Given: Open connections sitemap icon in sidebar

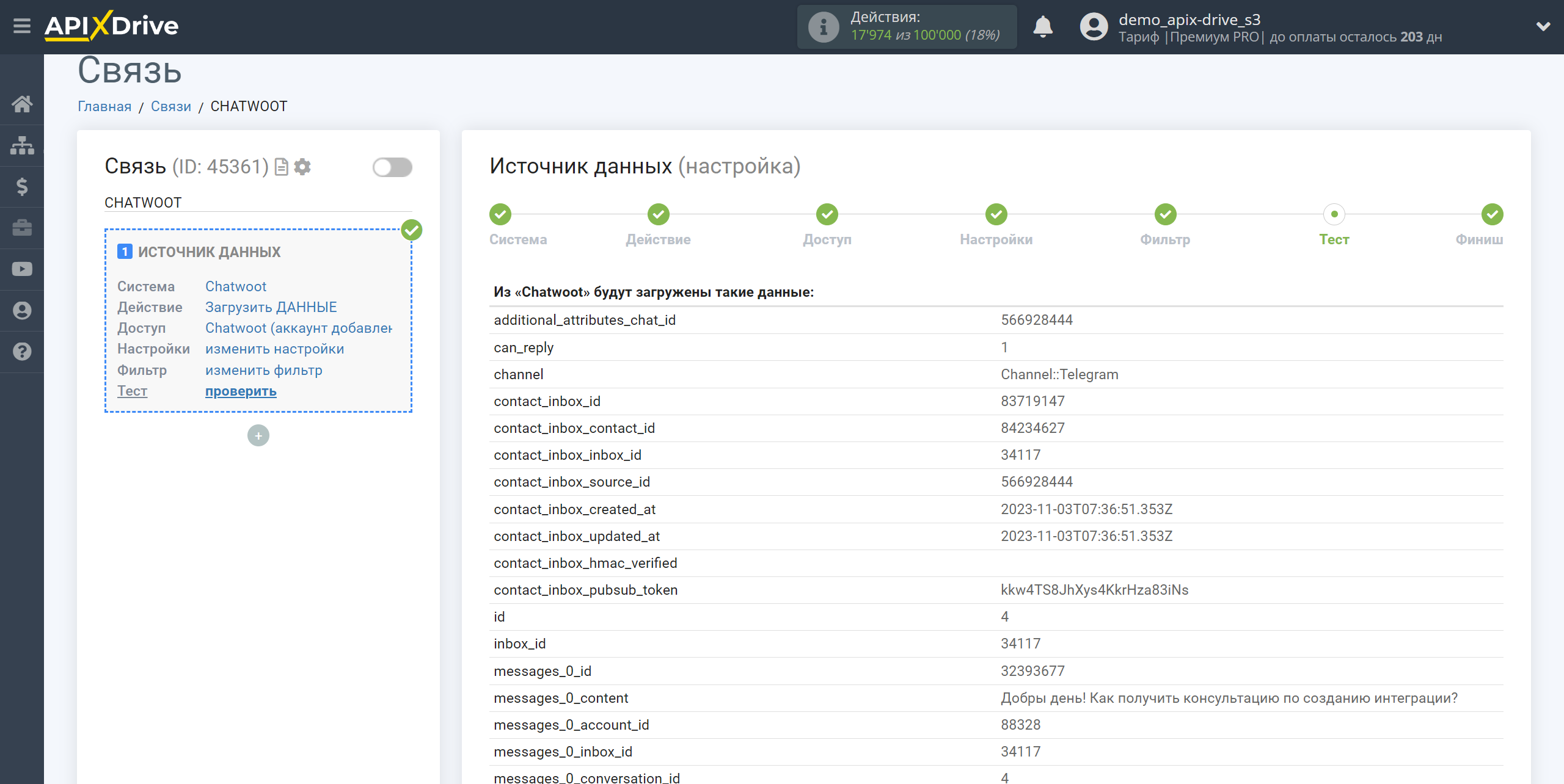Looking at the screenshot, I should coord(22,145).
